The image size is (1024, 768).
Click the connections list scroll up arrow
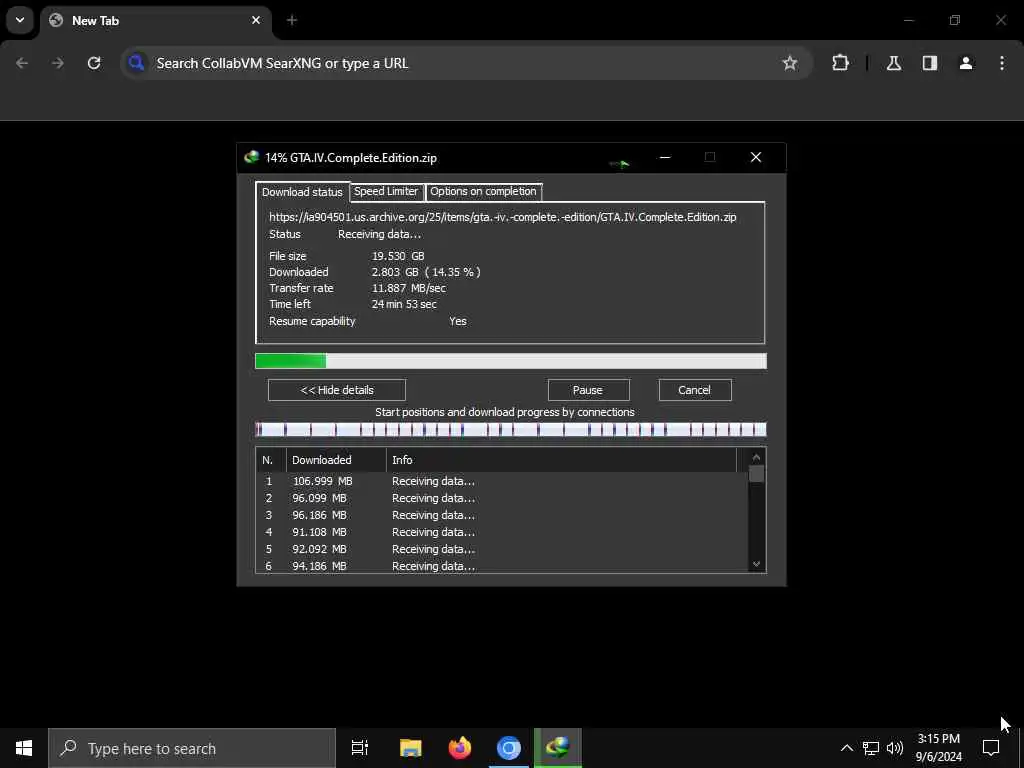click(756, 457)
